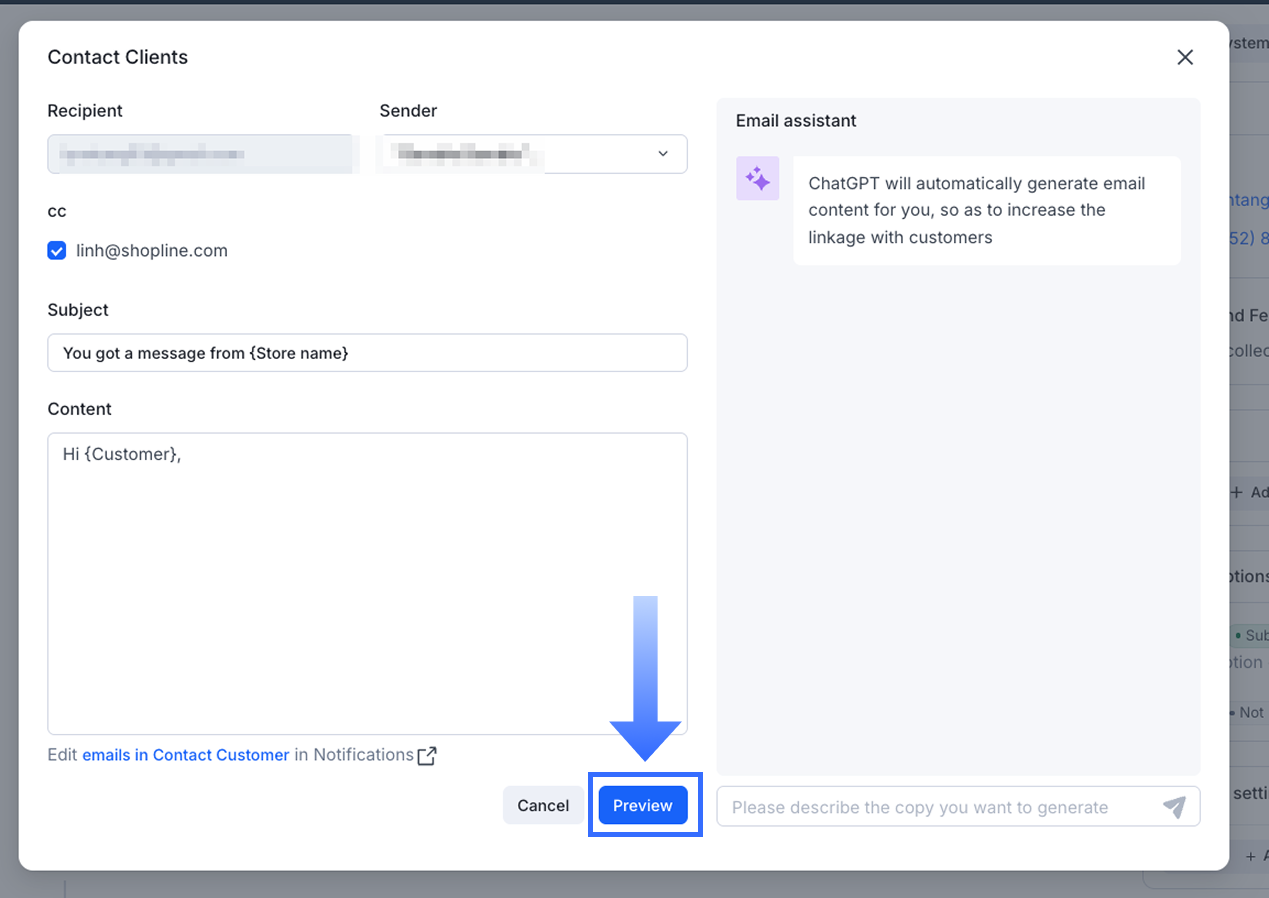
Task: Click the Email assistant heading
Action: pos(796,121)
